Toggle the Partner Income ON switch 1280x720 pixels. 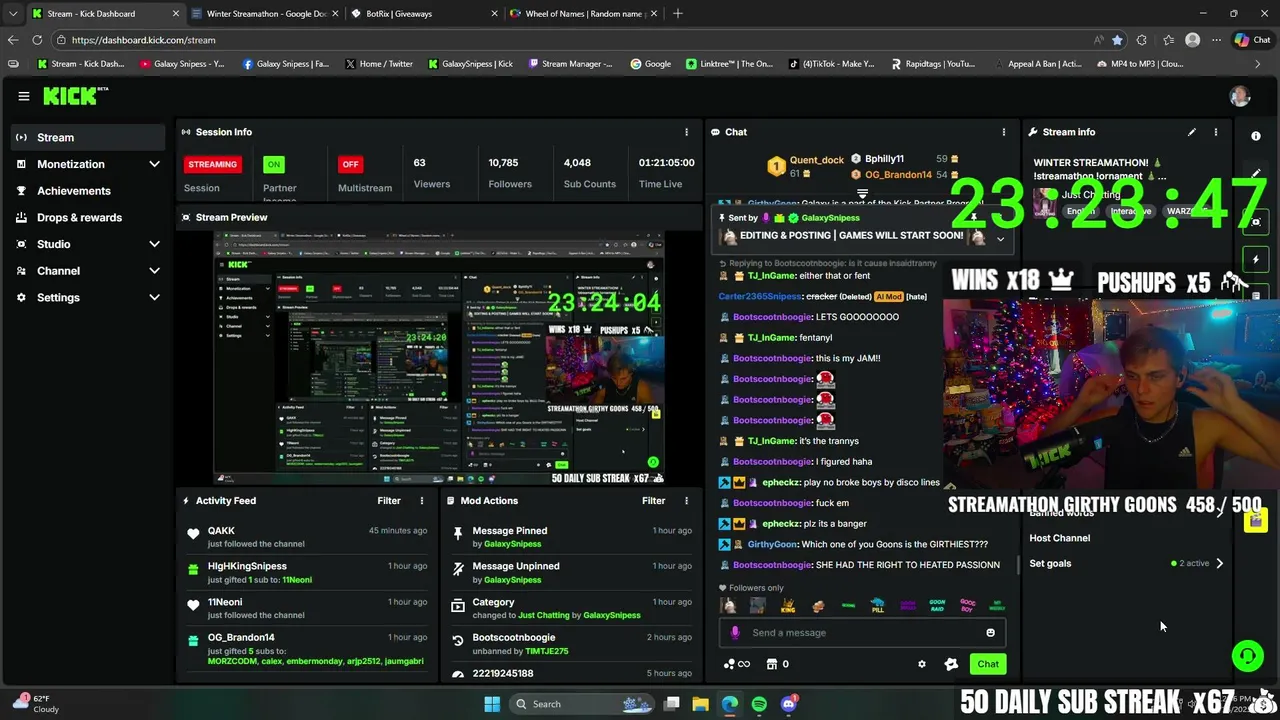pyautogui.click(x=273, y=164)
